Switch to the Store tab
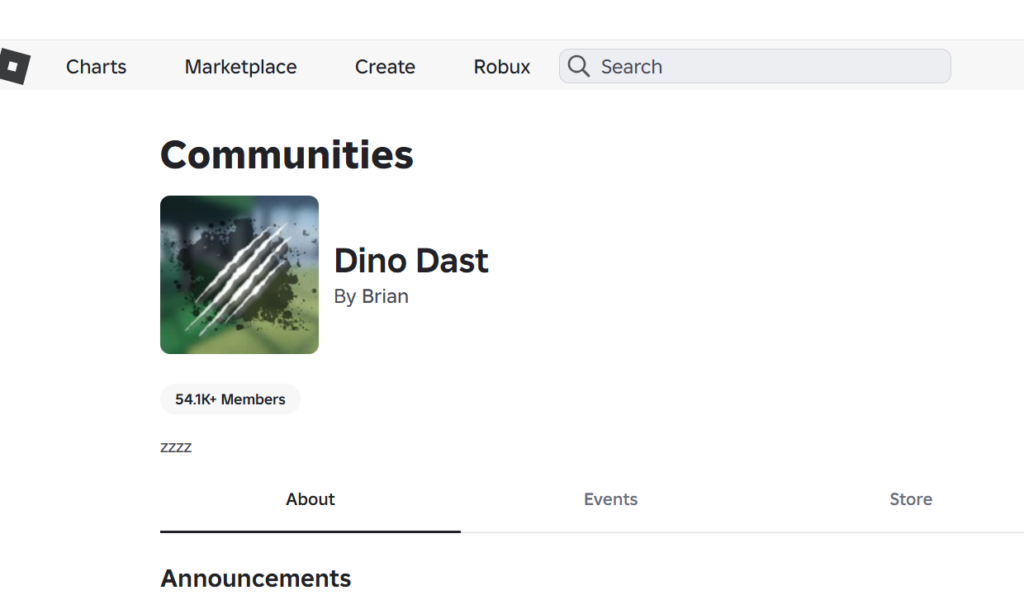This screenshot has width=1024, height=614. coord(910,500)
